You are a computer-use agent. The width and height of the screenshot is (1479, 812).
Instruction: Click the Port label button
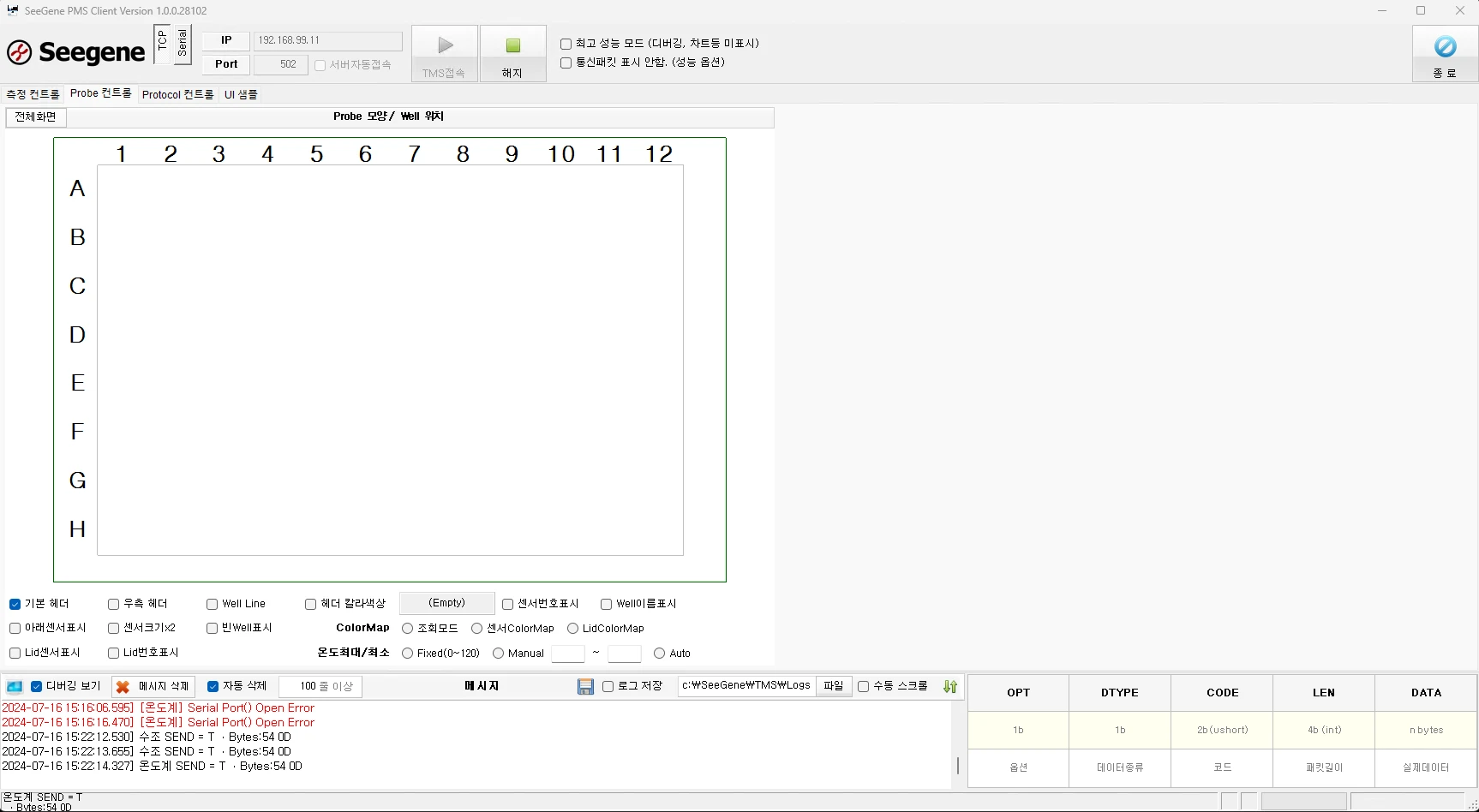226,64
